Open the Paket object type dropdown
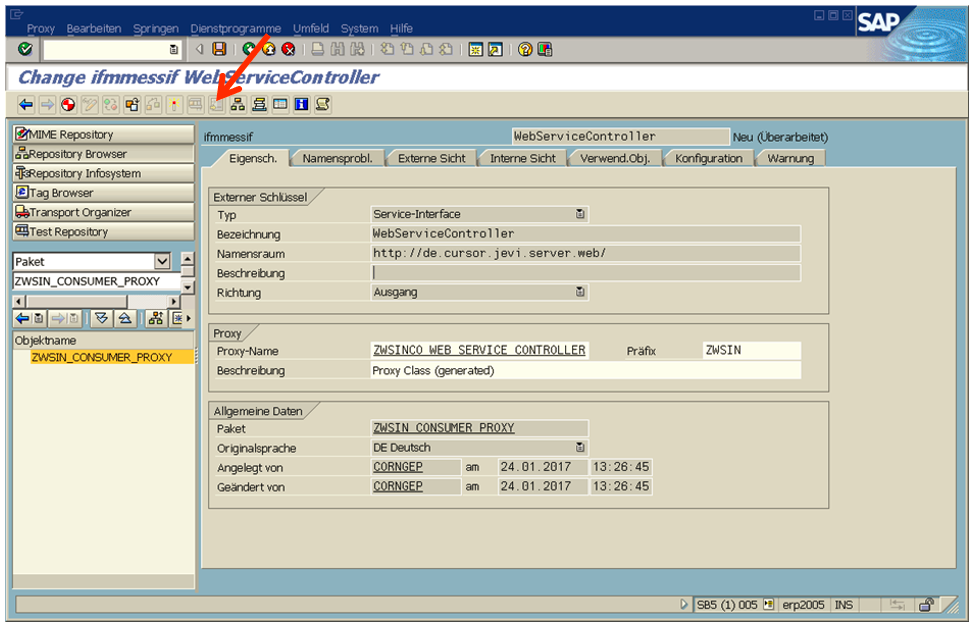This screenshot has height=626, width=975. coord(162,262)
